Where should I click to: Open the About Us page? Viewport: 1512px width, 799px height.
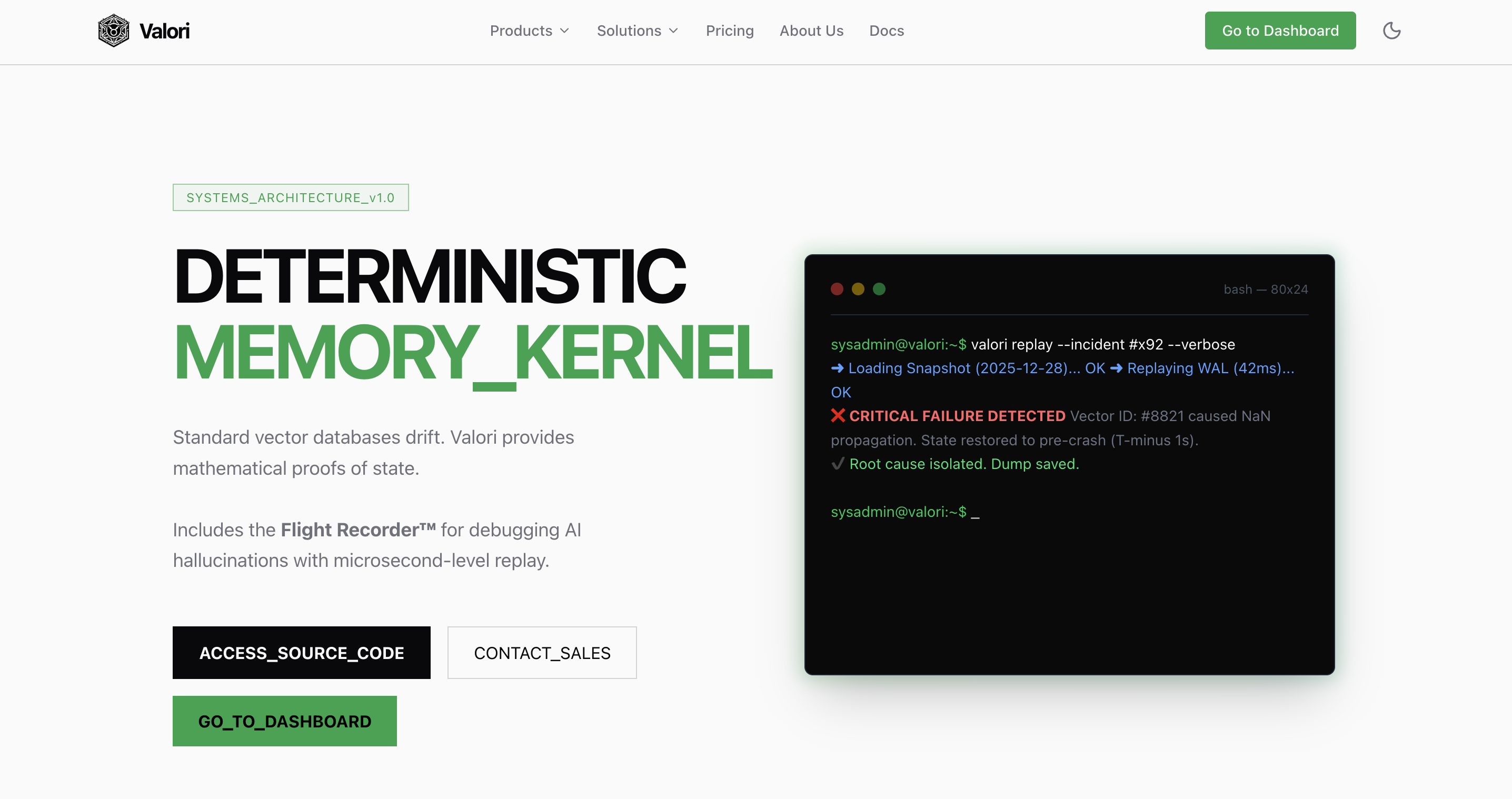tap(811, 31)
